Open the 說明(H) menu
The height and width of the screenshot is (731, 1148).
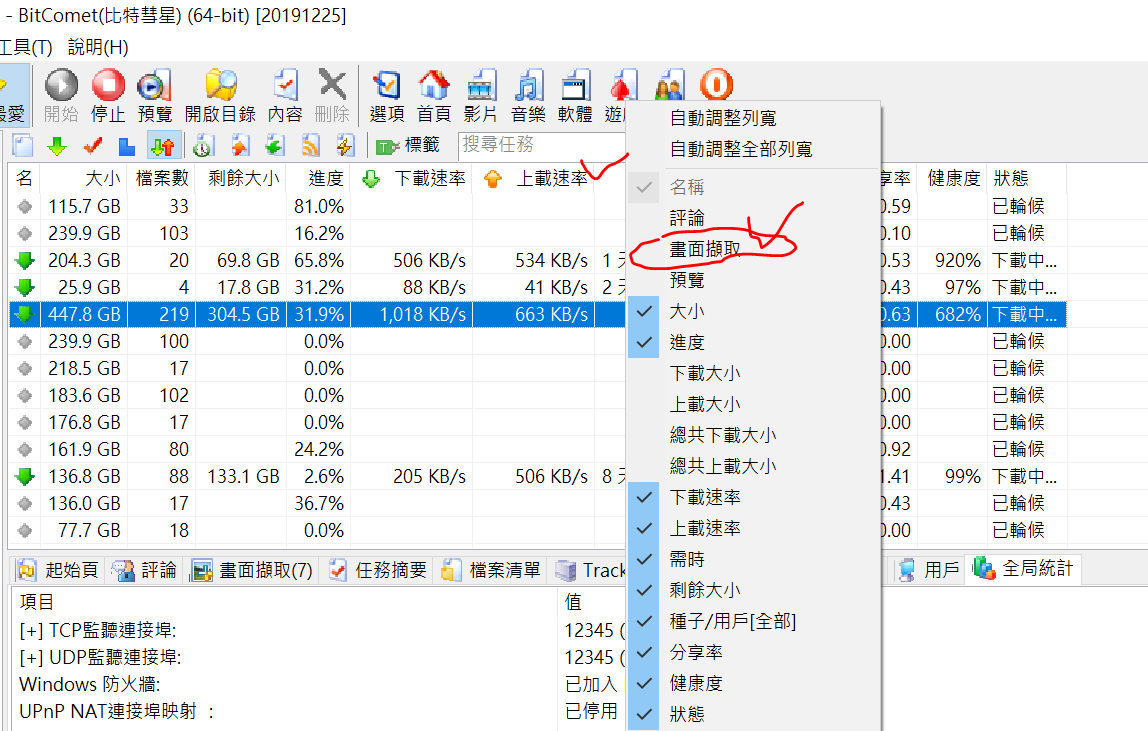point(98,48)
